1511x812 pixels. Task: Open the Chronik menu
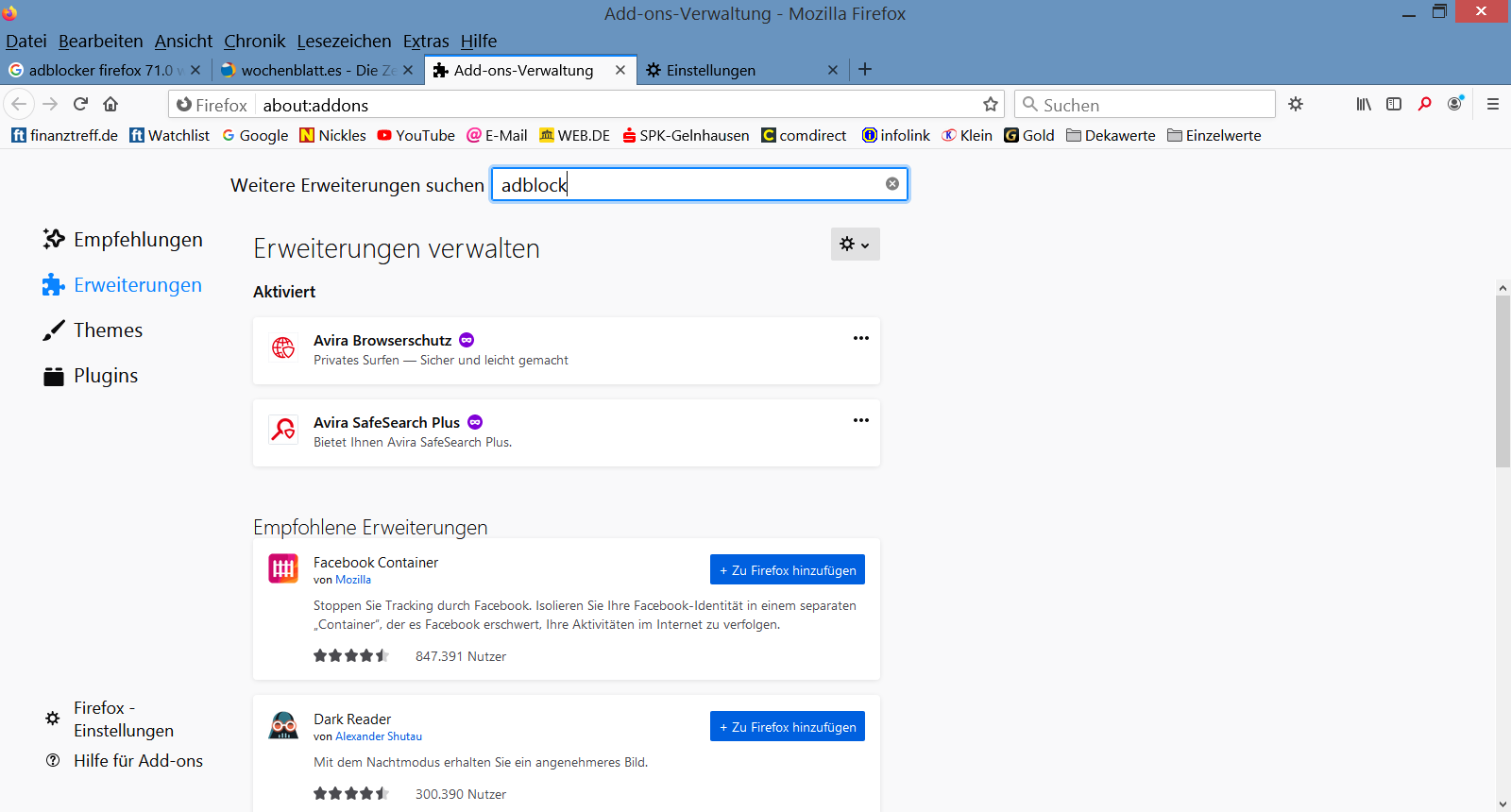[x=255, y=42]
